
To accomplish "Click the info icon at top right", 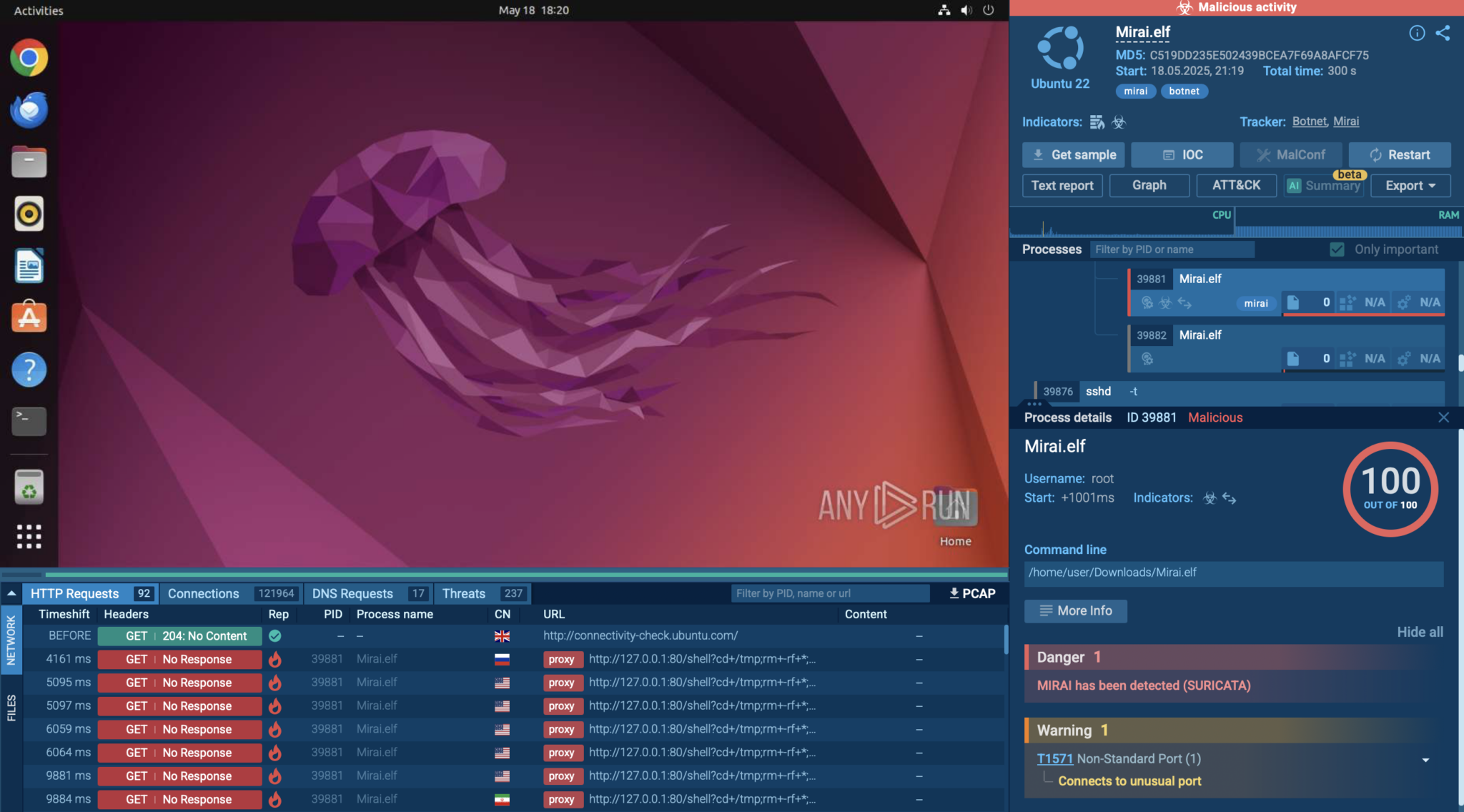I will click(x=1417, y=33).
